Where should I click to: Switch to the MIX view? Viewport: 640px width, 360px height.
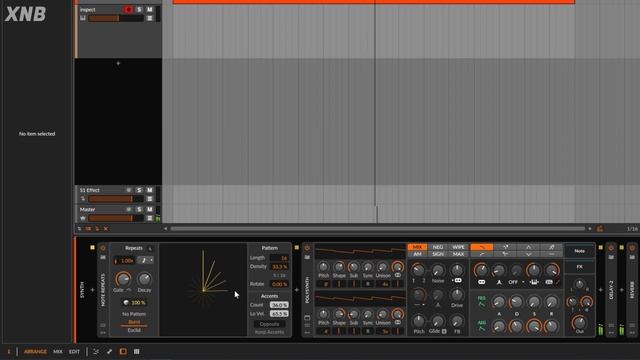pyautogui.click(x=58, y=351)
